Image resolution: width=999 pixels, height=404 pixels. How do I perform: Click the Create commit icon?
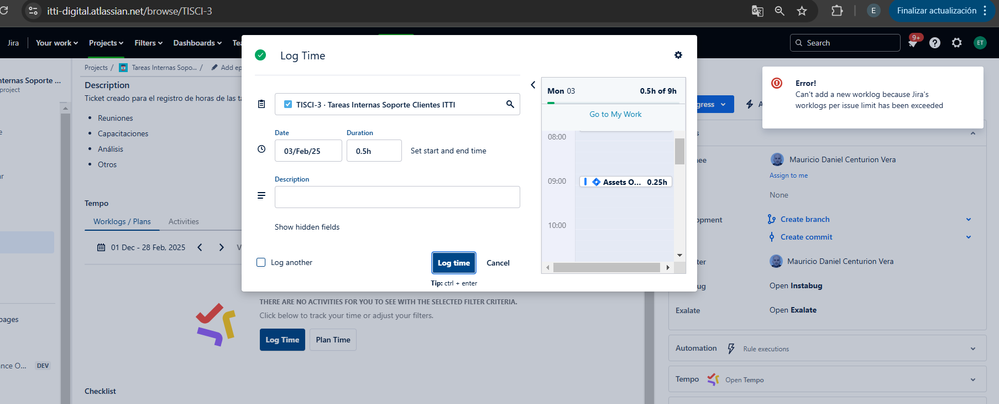pyautogui.click(x=772, y=237)
